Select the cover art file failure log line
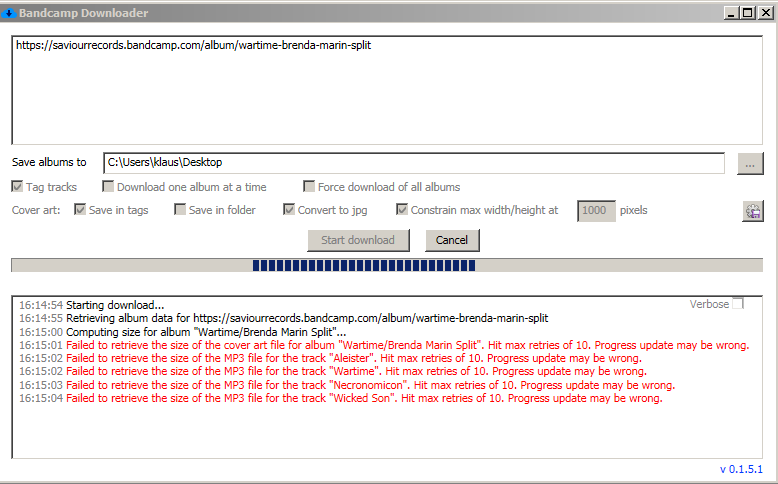Screen dimensions: 778x484 [x=384, y=345]
